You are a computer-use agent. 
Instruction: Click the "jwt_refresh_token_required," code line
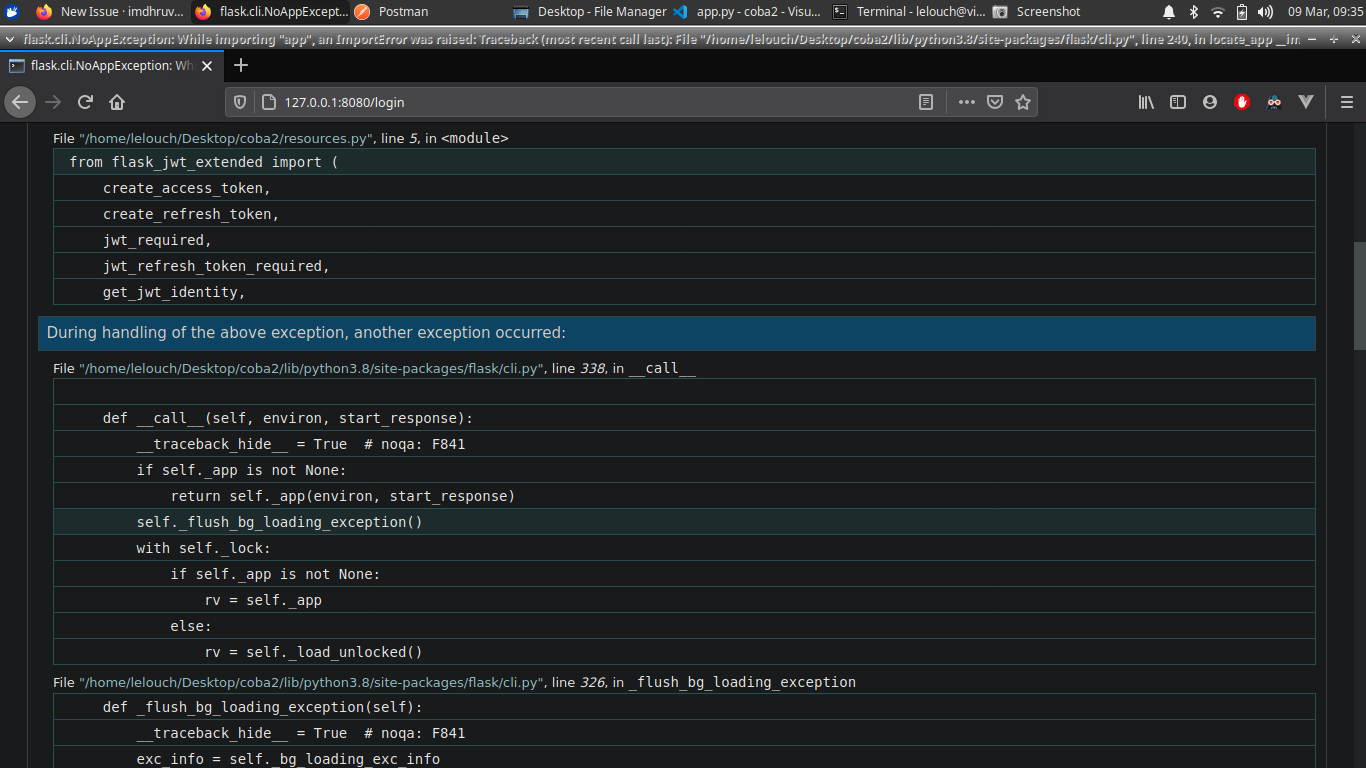point(684,266)
